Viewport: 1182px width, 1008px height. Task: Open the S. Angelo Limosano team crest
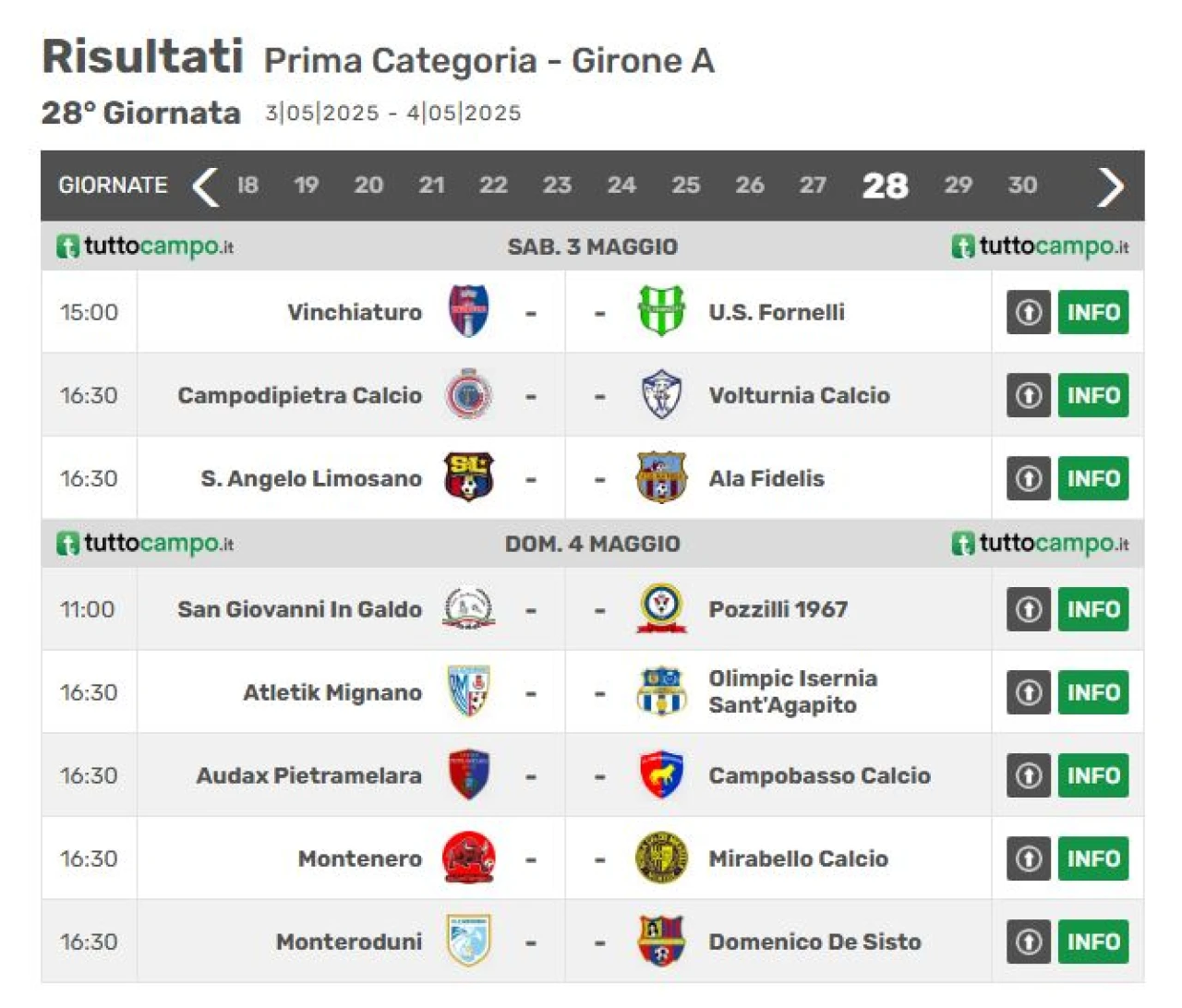click(469, 477)
